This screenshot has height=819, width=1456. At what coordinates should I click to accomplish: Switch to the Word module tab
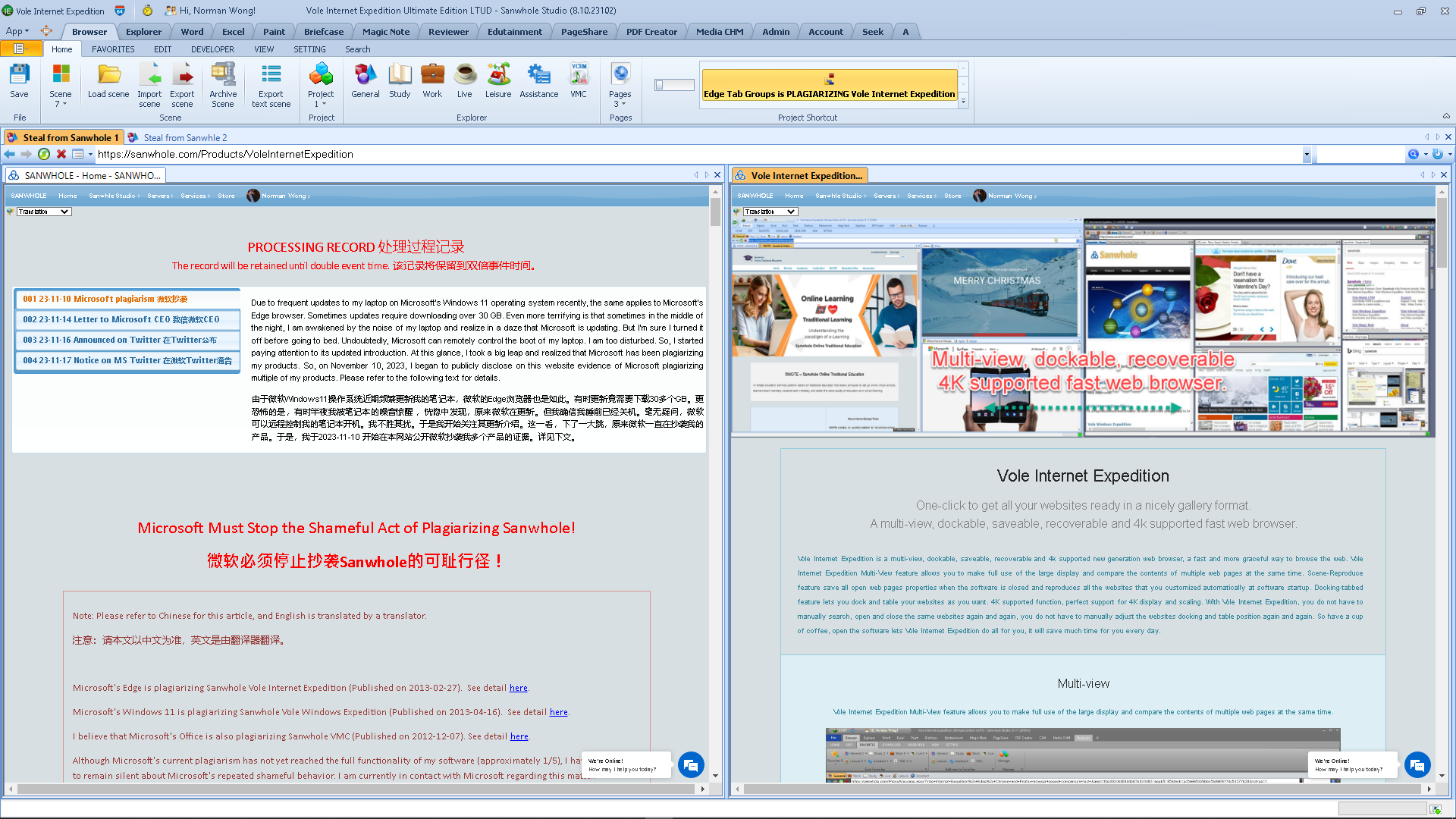click(192, 32)
